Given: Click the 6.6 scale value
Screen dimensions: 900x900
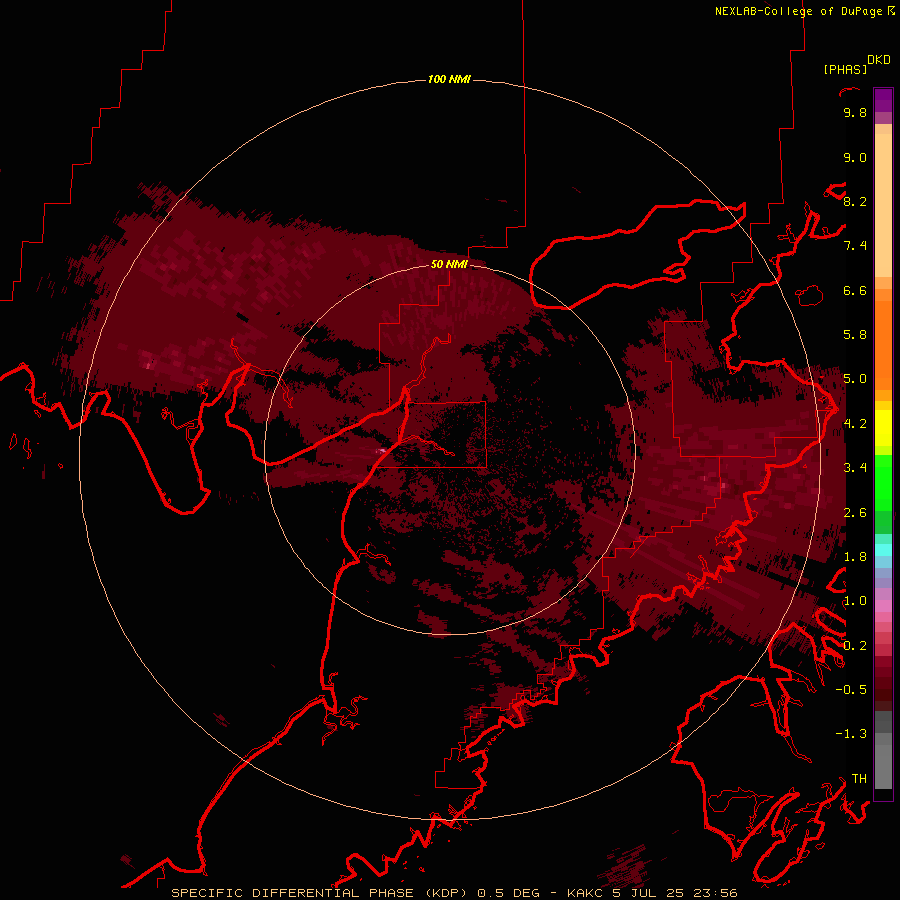Looking at the screenshot, I should click(x=855, y=290).
